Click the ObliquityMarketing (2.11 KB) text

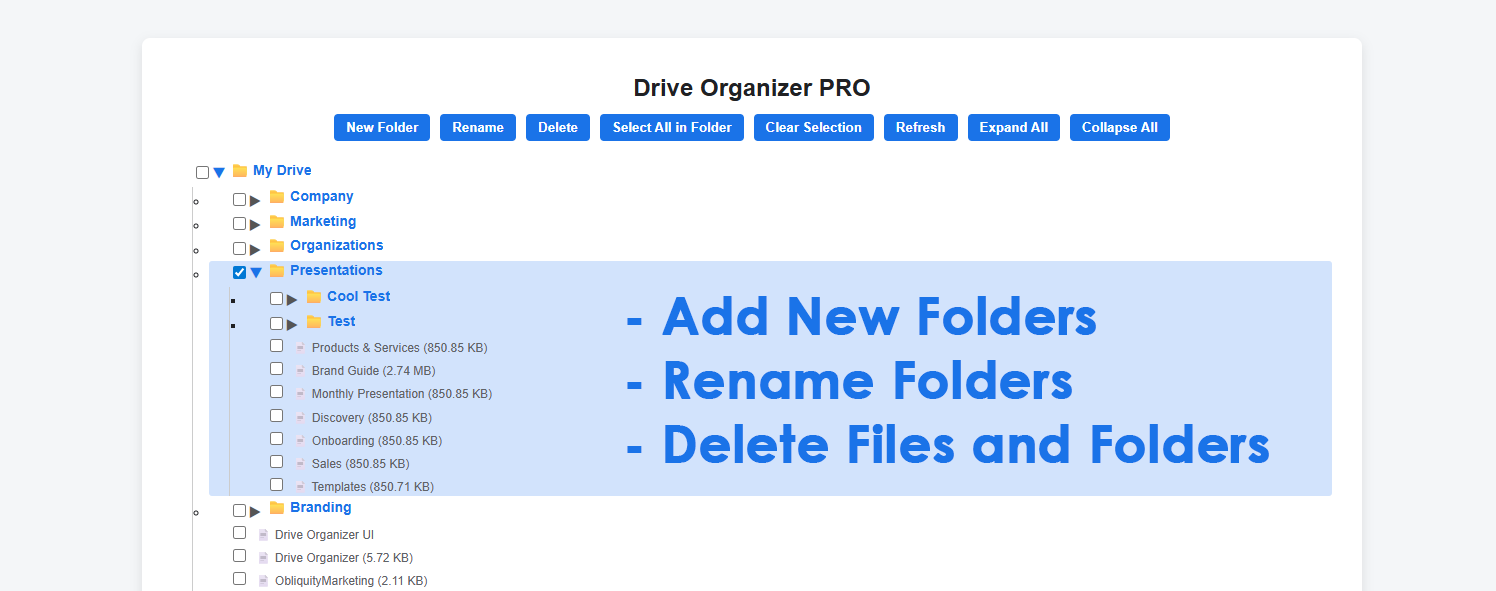pos(351,581)
